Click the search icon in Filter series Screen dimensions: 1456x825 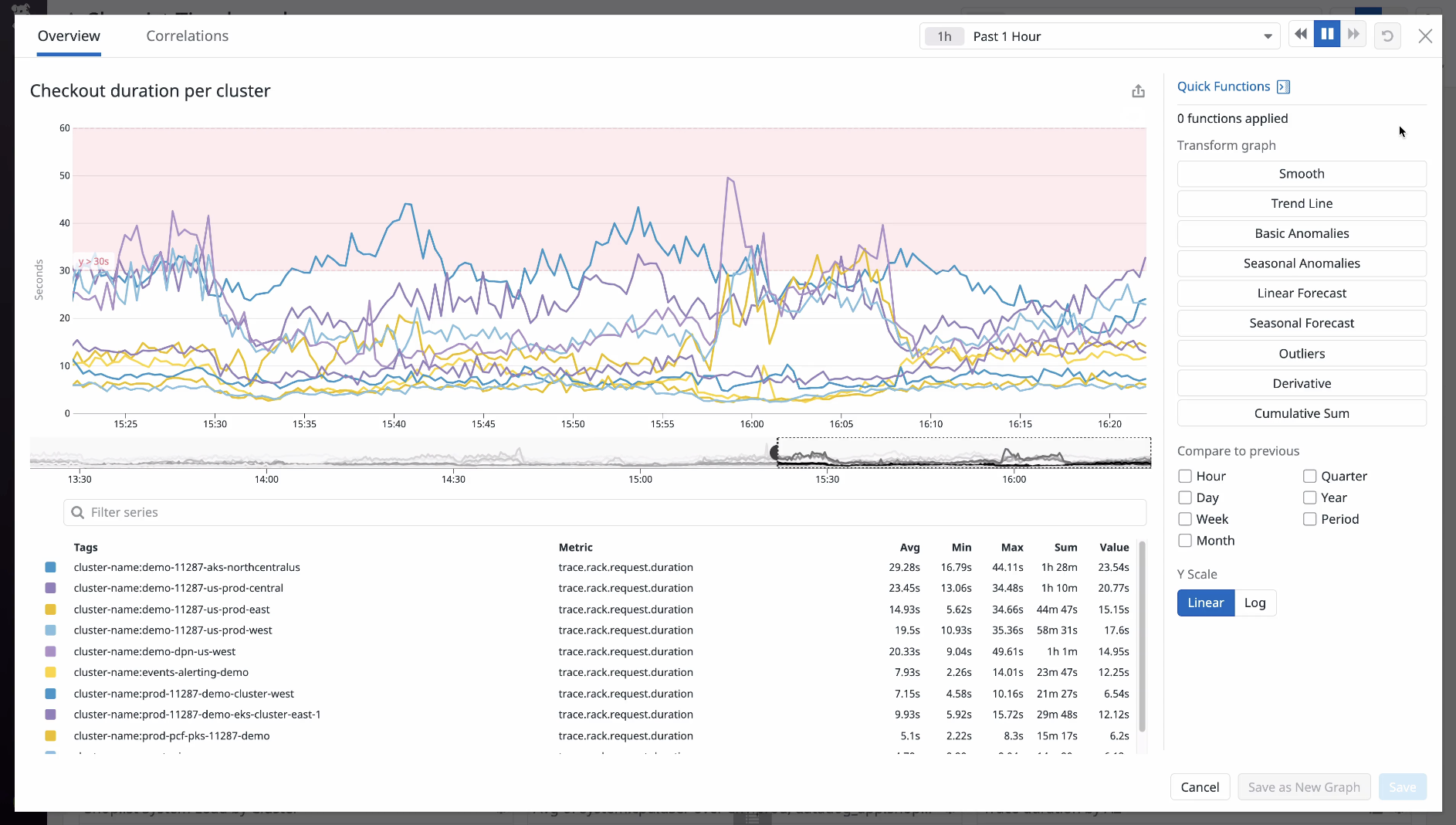pos(77,512)
